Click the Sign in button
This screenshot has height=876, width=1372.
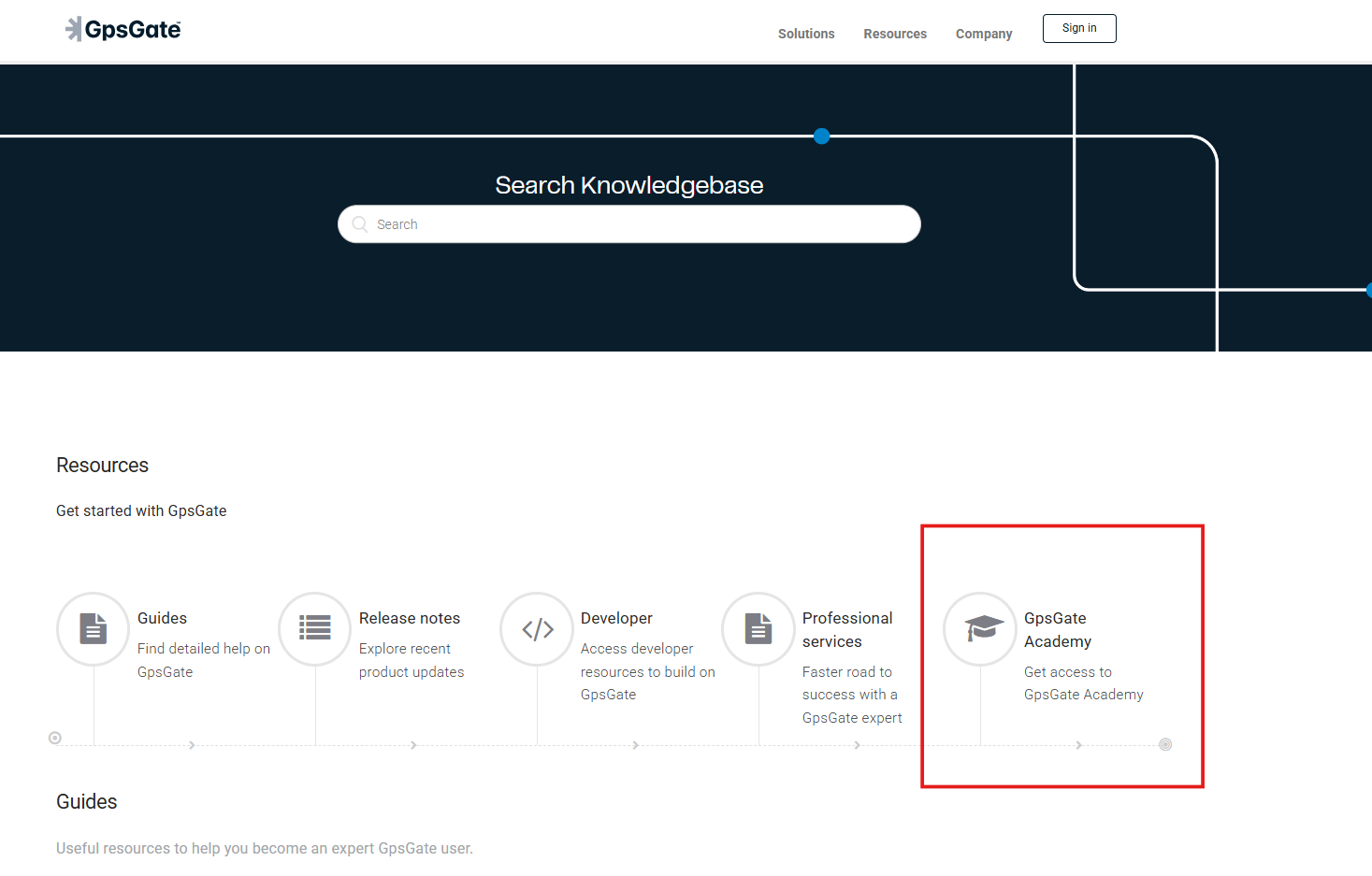pyautogui.click(x=1079, y=28)
